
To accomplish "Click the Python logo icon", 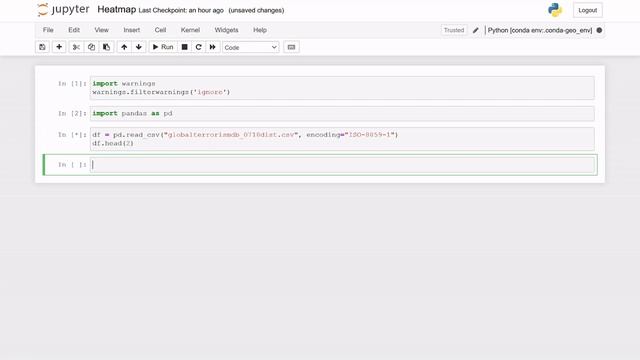I will click(x=555, y=10).
